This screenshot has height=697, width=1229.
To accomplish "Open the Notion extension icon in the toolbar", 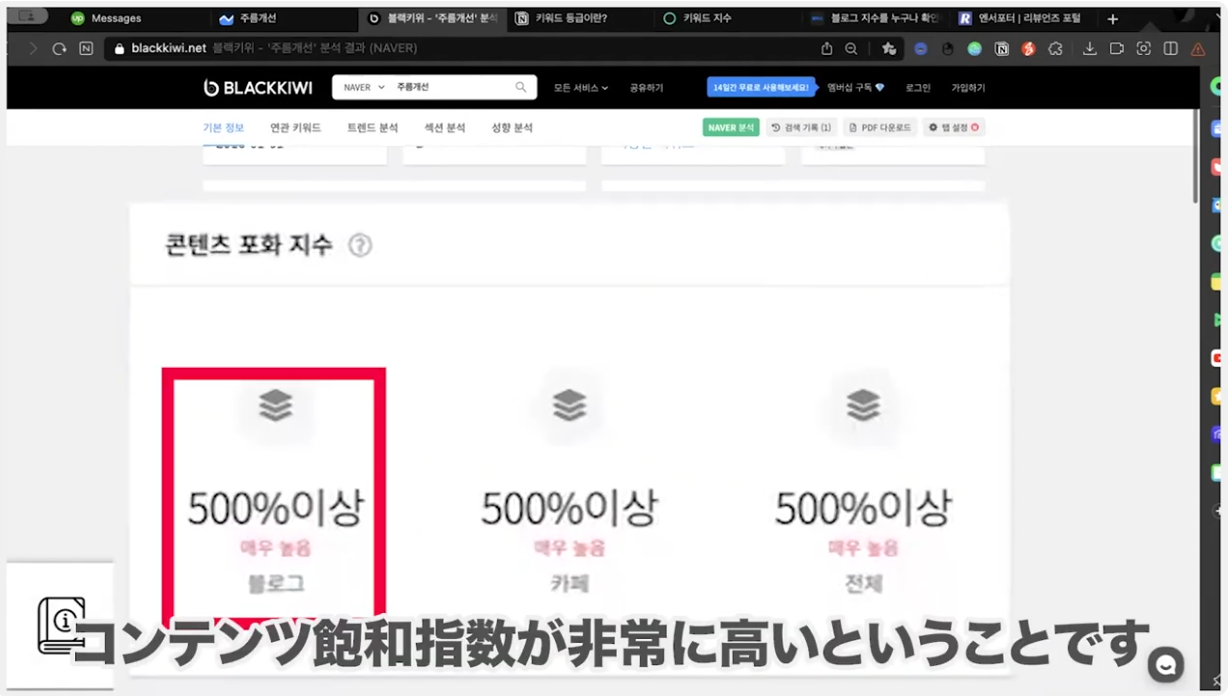I will pyautogui.click(x=1001, y=49).
